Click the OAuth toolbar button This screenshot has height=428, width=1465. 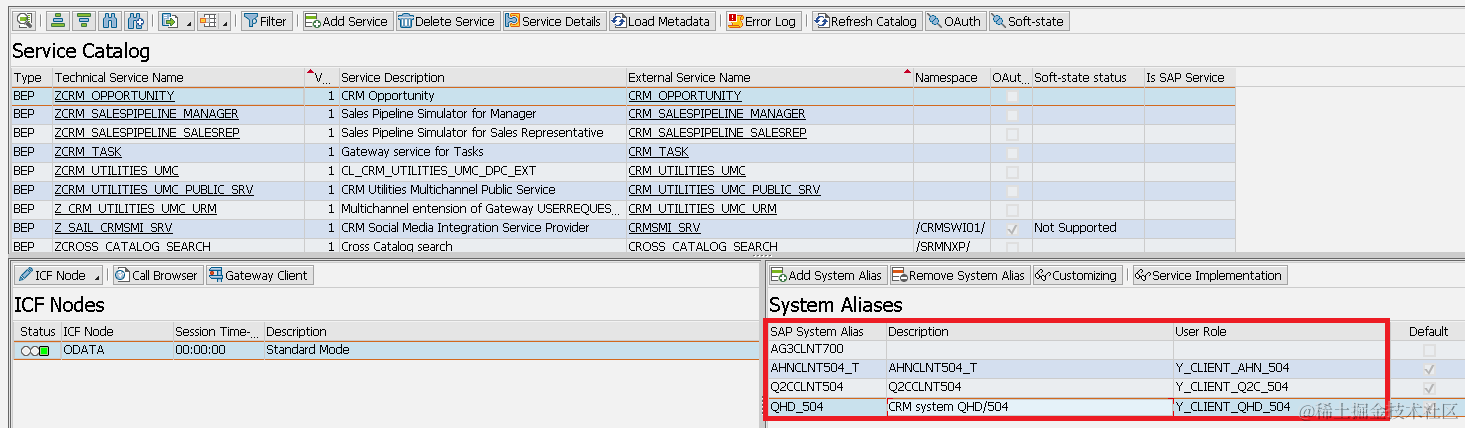click(x=954, y=20)
